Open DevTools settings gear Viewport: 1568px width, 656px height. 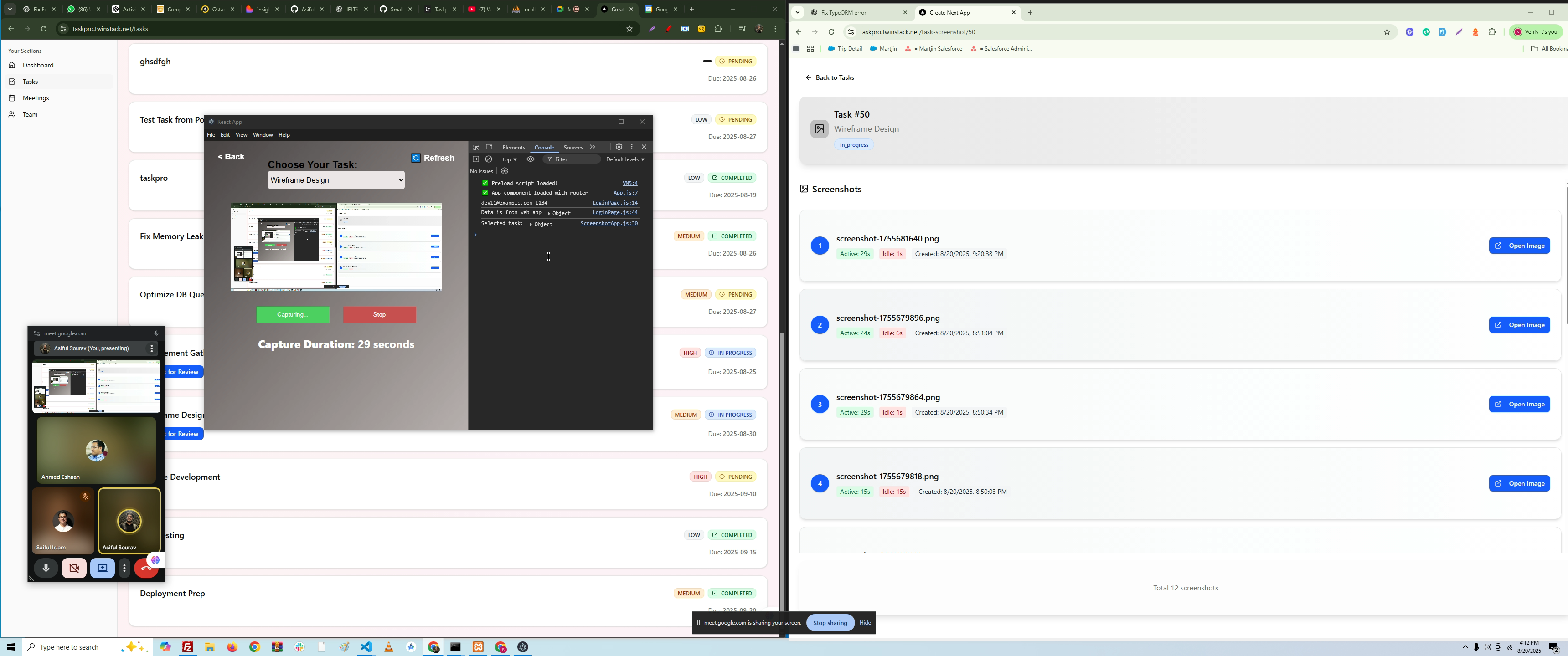pos(619,147)
